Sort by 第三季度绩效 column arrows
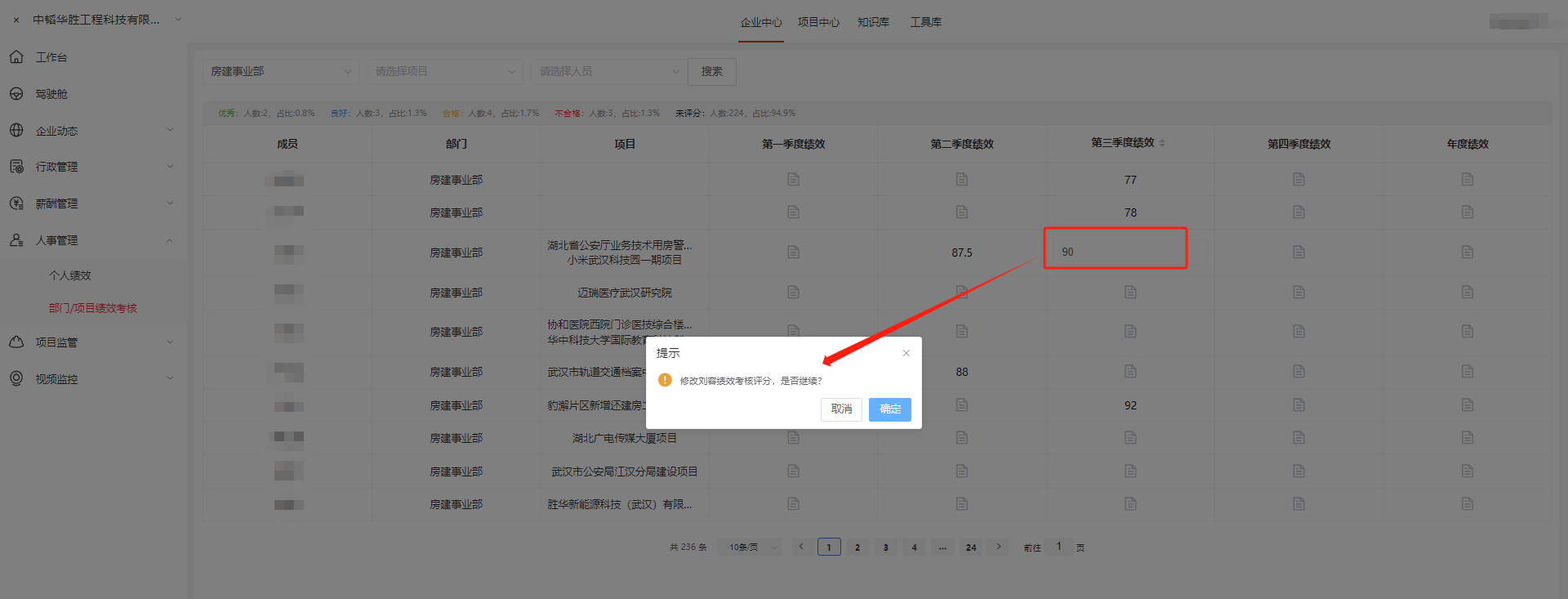The width and height of the screenshot is (1568, 599). click(x=1162, y=143)
